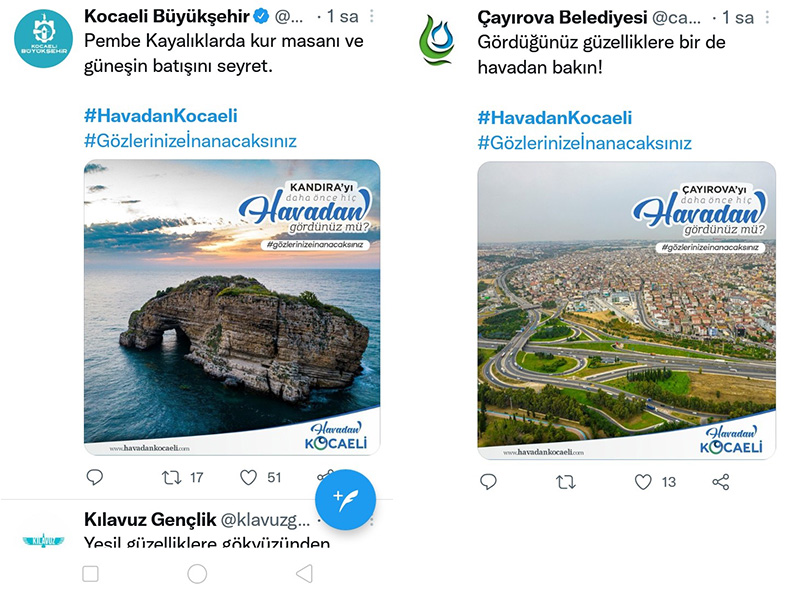View the Çayırova aerial highway photo
Viewport: 786px width, 591px height.
point(627,310)
